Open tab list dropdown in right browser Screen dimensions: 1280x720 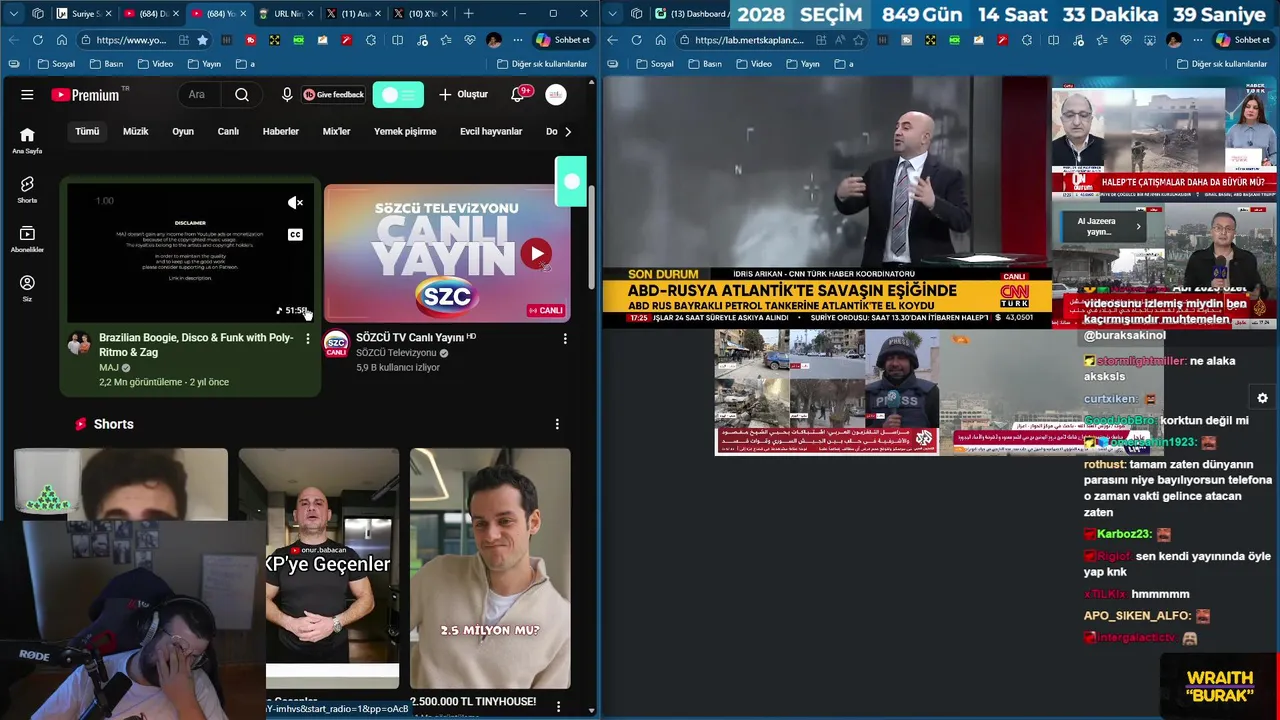613,14
